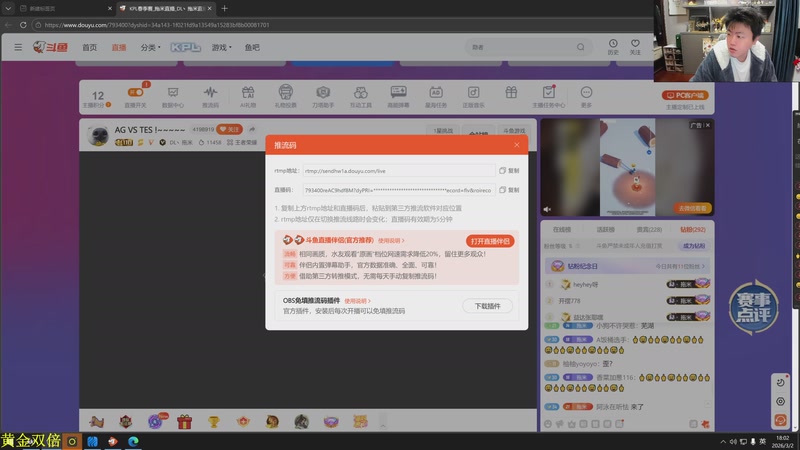The height and width of the screenshot is (450, 800).
Task: Copy the 直播码 with 复制
Action: (x=509, y=190)
